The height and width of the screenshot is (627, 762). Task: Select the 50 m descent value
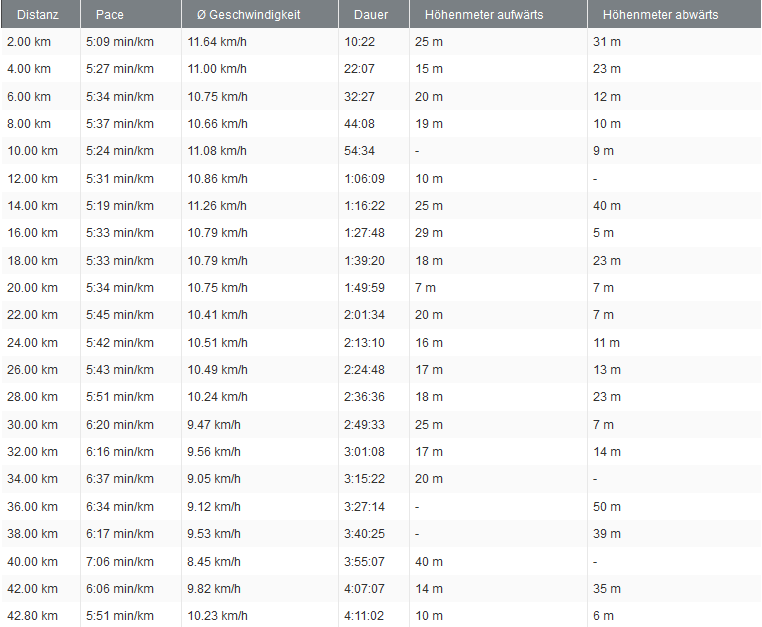(606, 507)
